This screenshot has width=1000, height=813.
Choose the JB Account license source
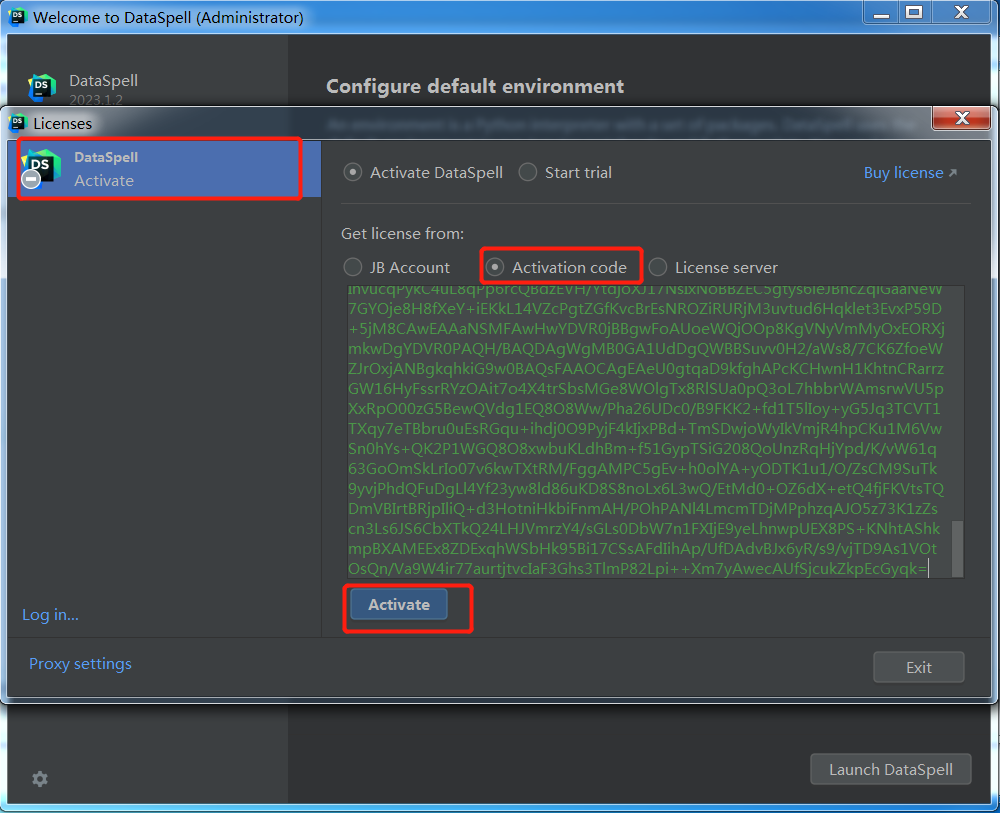coord(353,267)
